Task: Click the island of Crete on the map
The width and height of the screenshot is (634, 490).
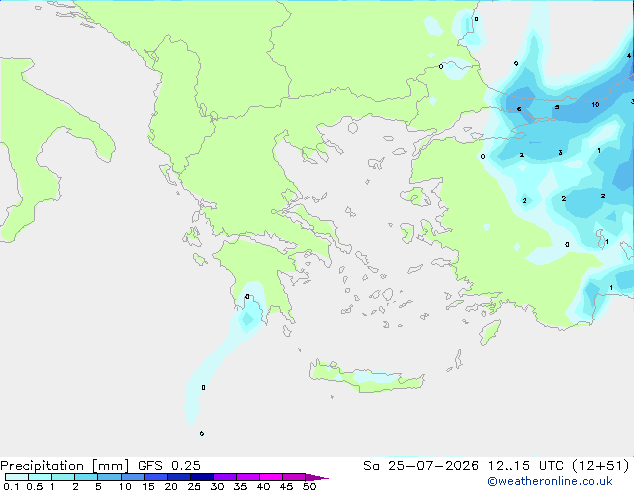Action: [366, 377]
